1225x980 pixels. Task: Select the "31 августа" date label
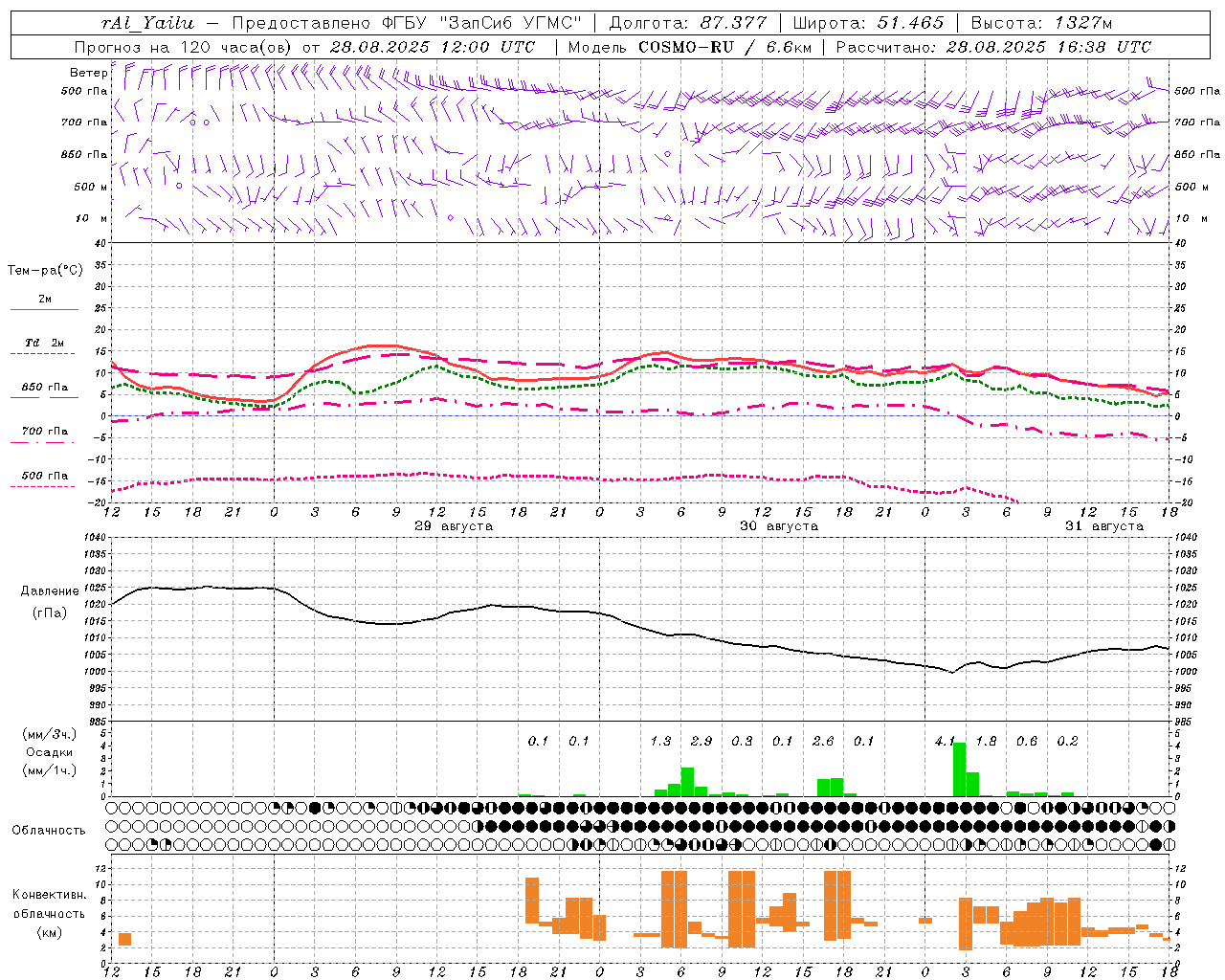coord(1104,526)
